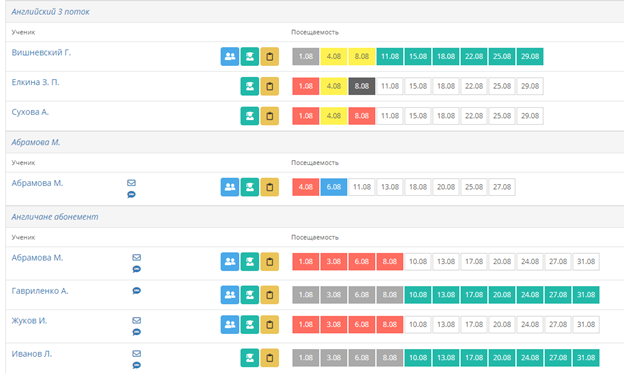Click red 1.08 cell in Елкина З. П. row

coord(306,86)
